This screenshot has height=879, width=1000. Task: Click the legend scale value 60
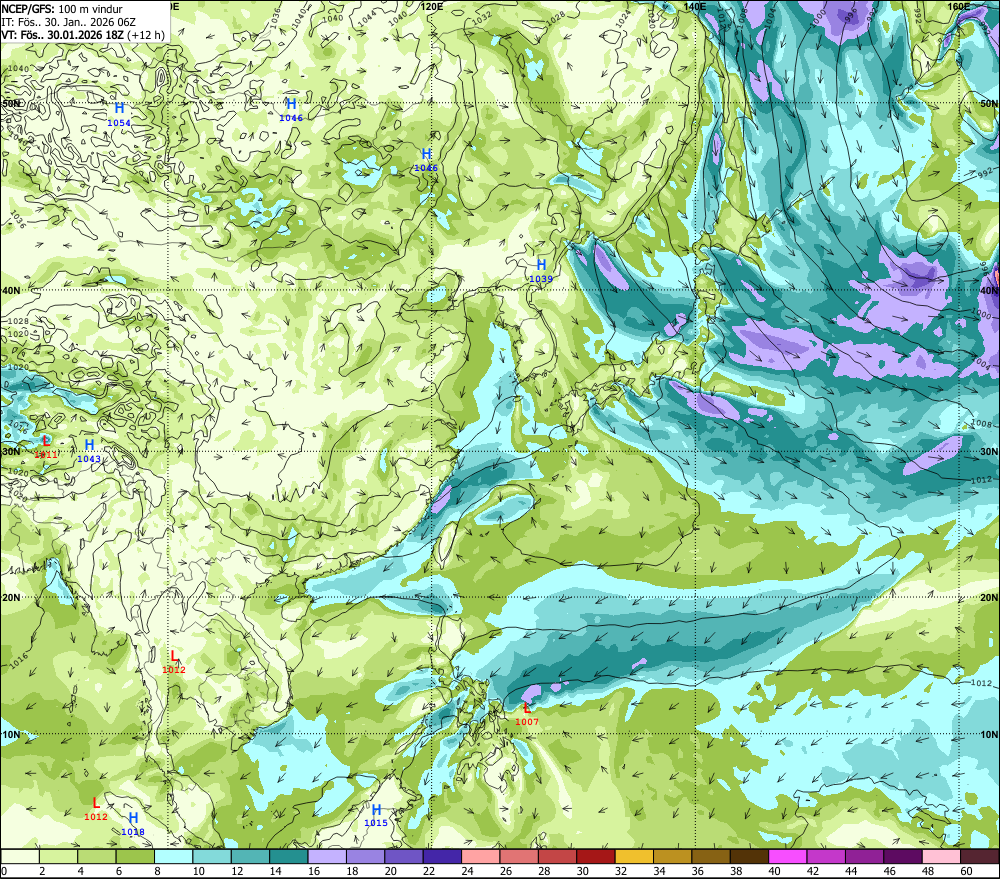966,871
